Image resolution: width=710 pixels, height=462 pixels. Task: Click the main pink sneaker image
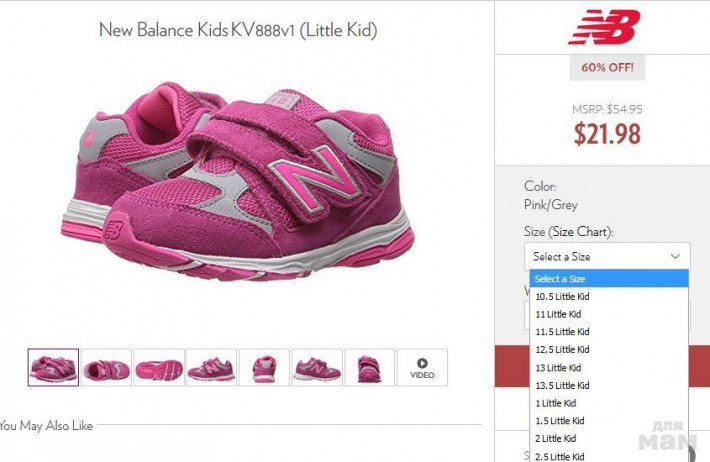[x=240, y=180]
